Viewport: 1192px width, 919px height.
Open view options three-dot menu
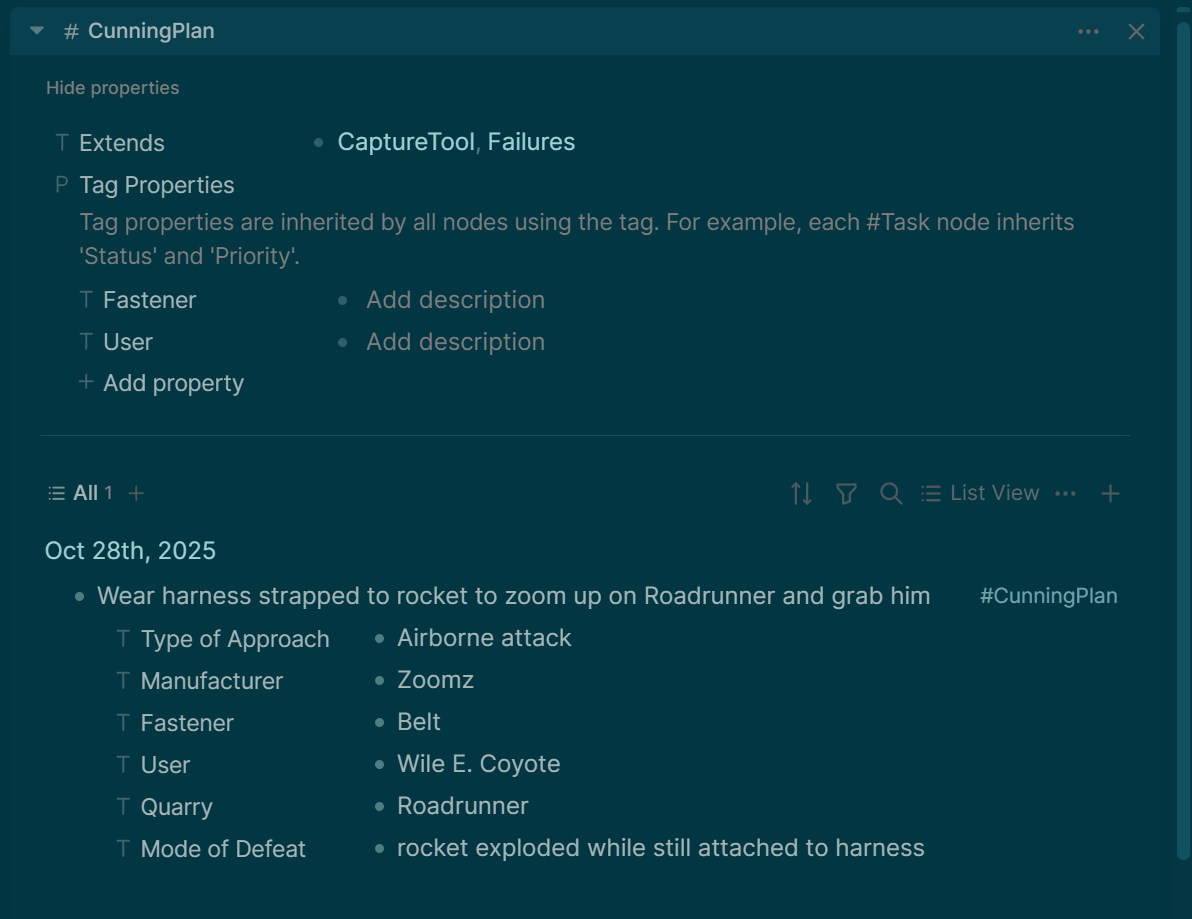coord(1065,493)
